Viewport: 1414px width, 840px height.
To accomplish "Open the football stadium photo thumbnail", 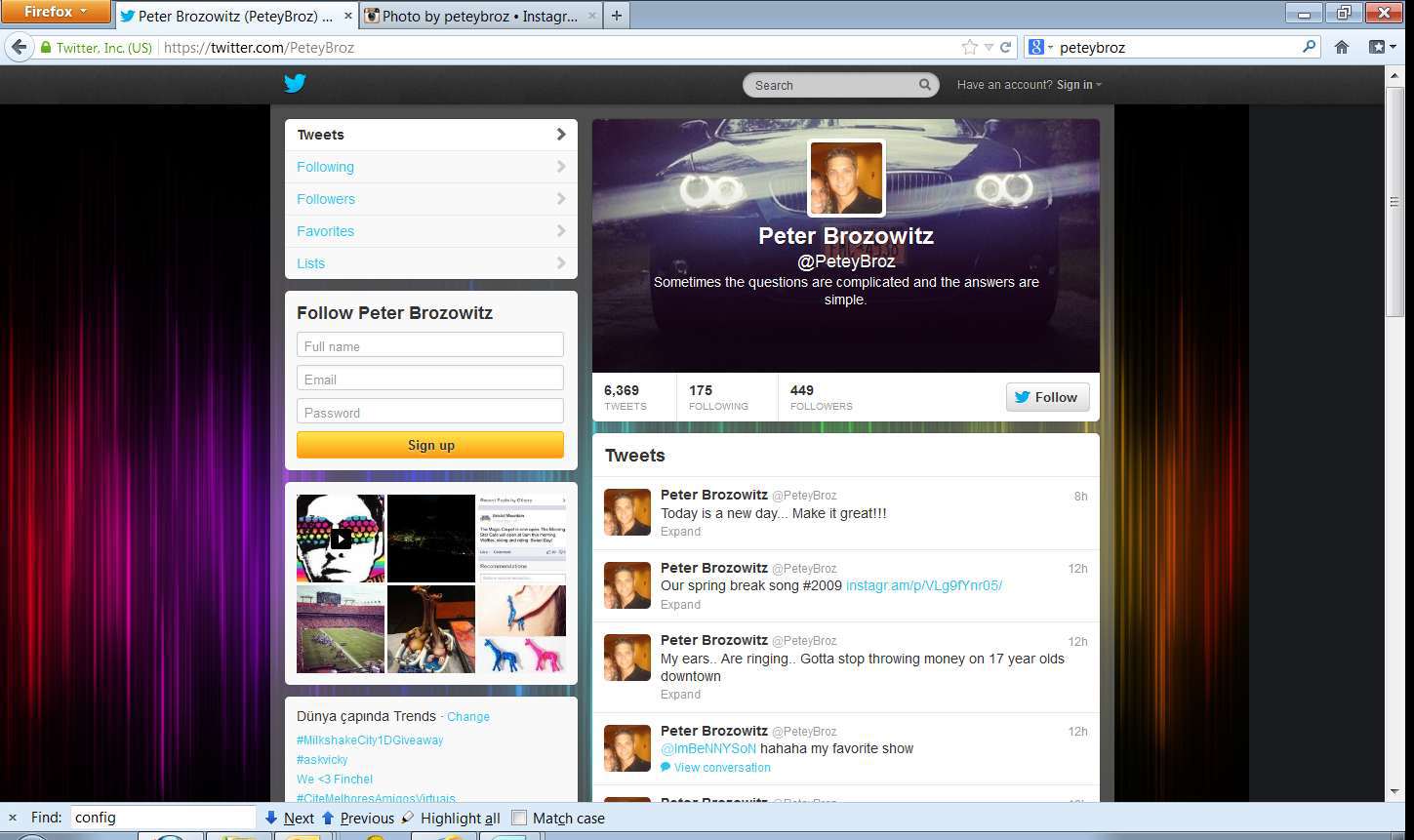I will coord(340,629).
